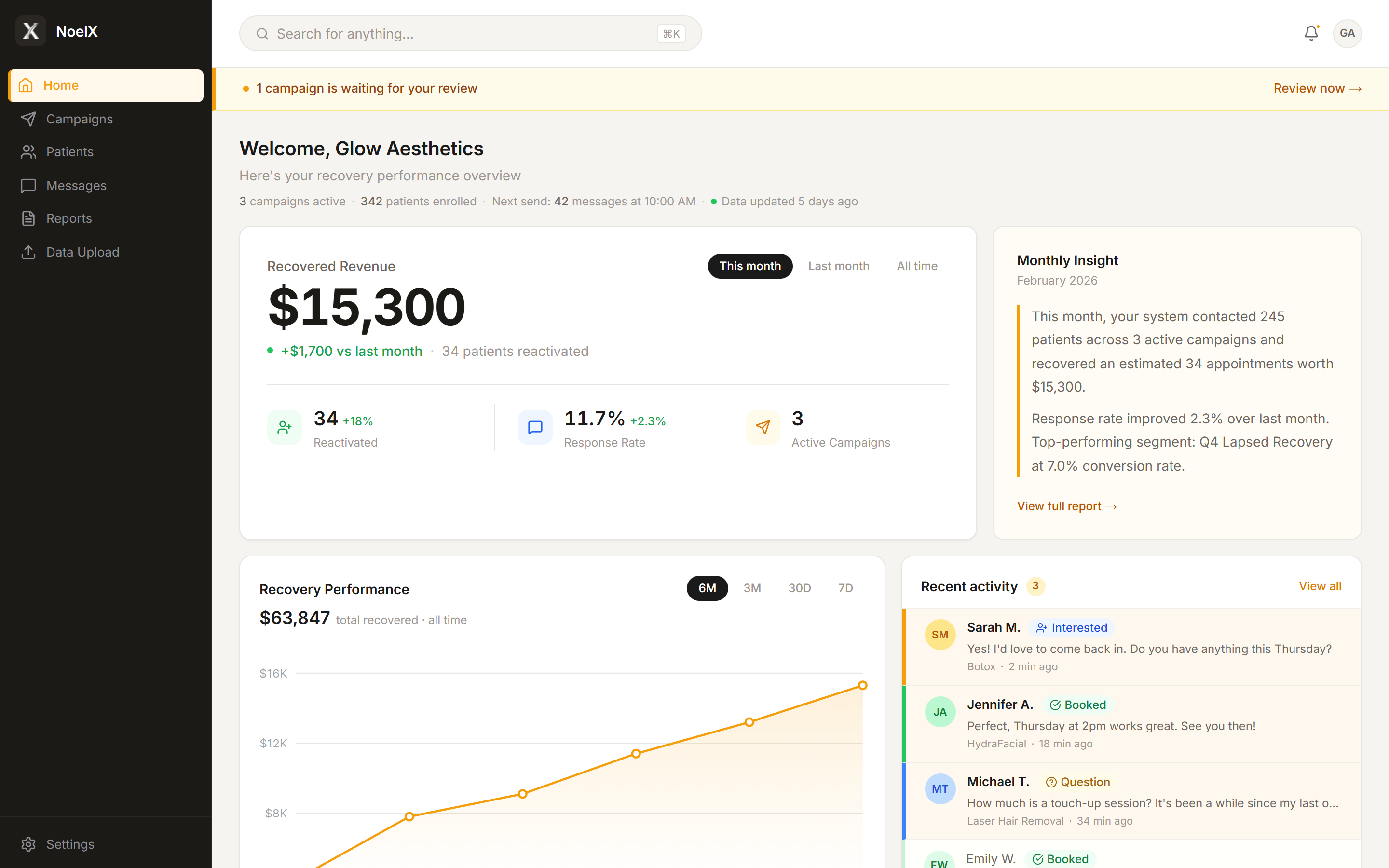Go to Home in the navigation
This screenshot has width=1389, height=868.
[x=61, y=85]
